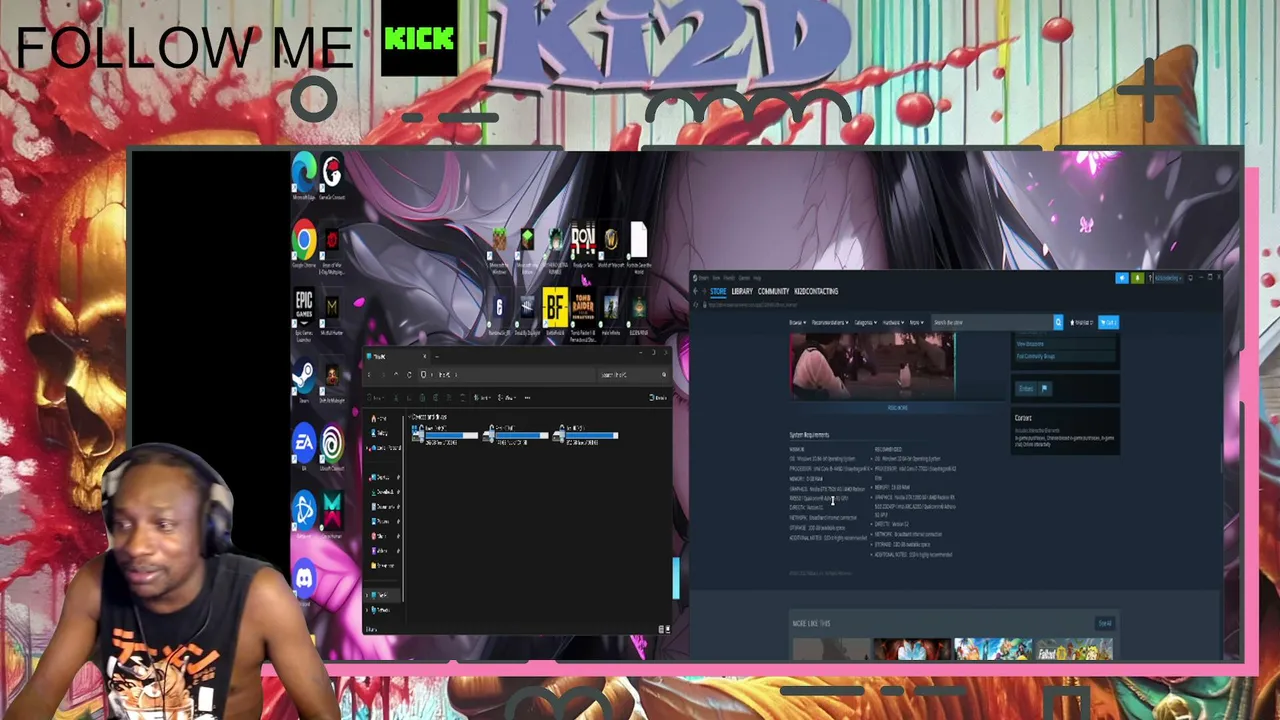The width and height of the screenshot is (1280, 720).
Task: Click the blue announcements icon in Steam's title bar
Action: pyautogui.click(x=1122, y=278)
